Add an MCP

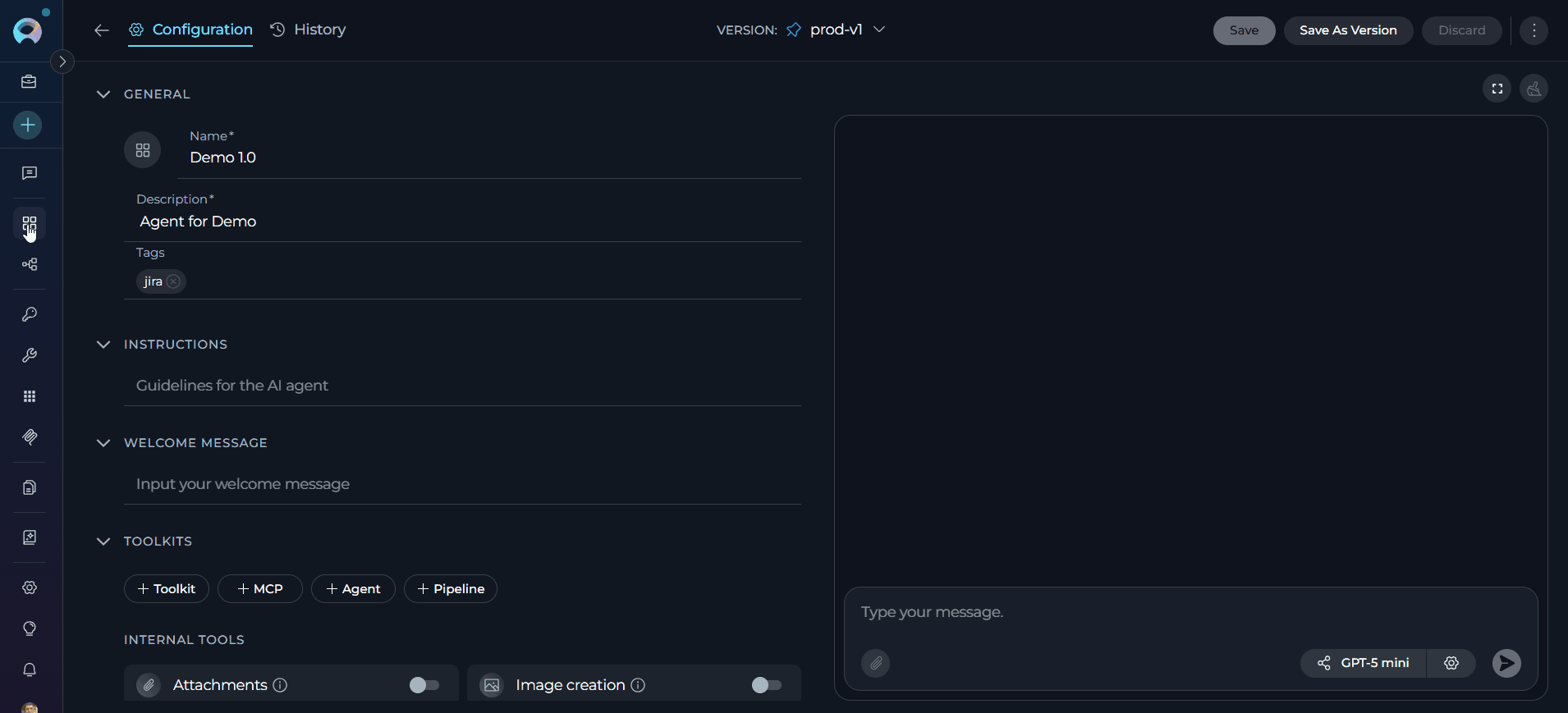260,589
